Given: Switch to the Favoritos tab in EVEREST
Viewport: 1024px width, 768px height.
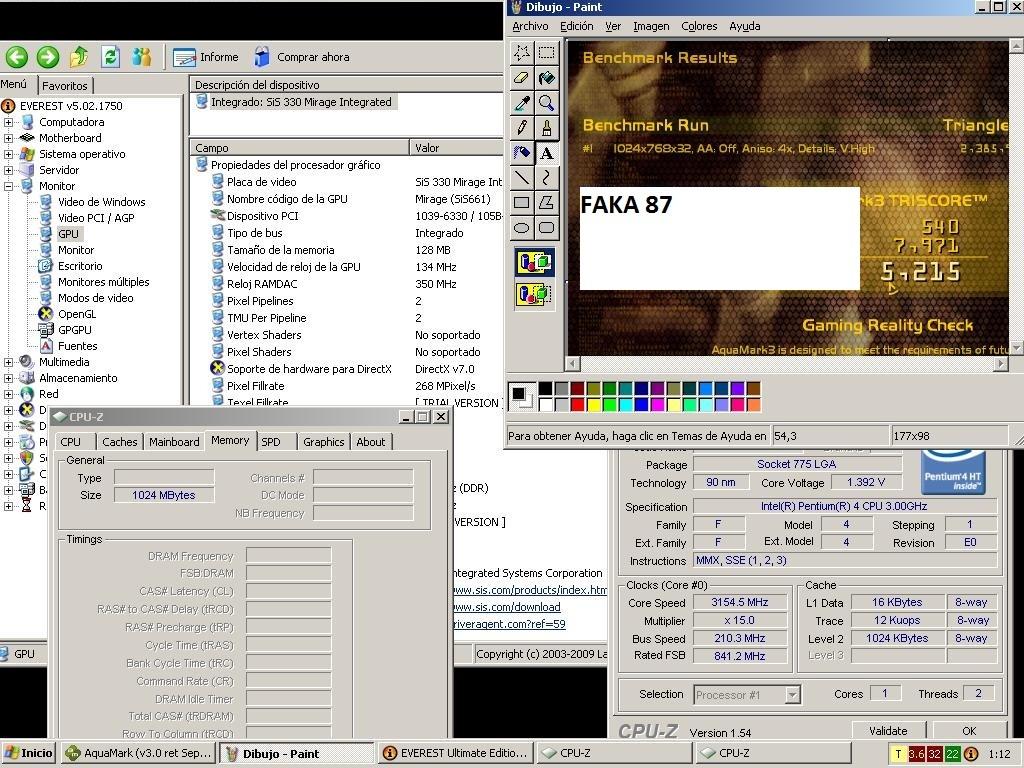Looking at the screenshot, I should pos(65,86).
